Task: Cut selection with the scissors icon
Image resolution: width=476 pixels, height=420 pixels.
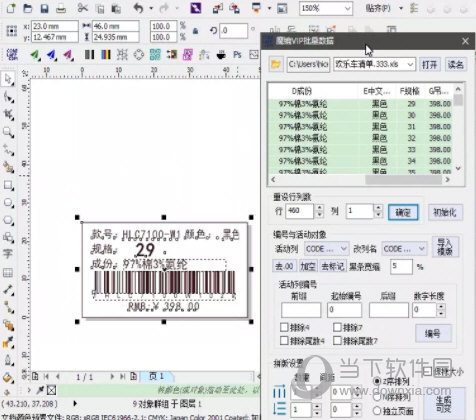Action: [x=82, y=8]
